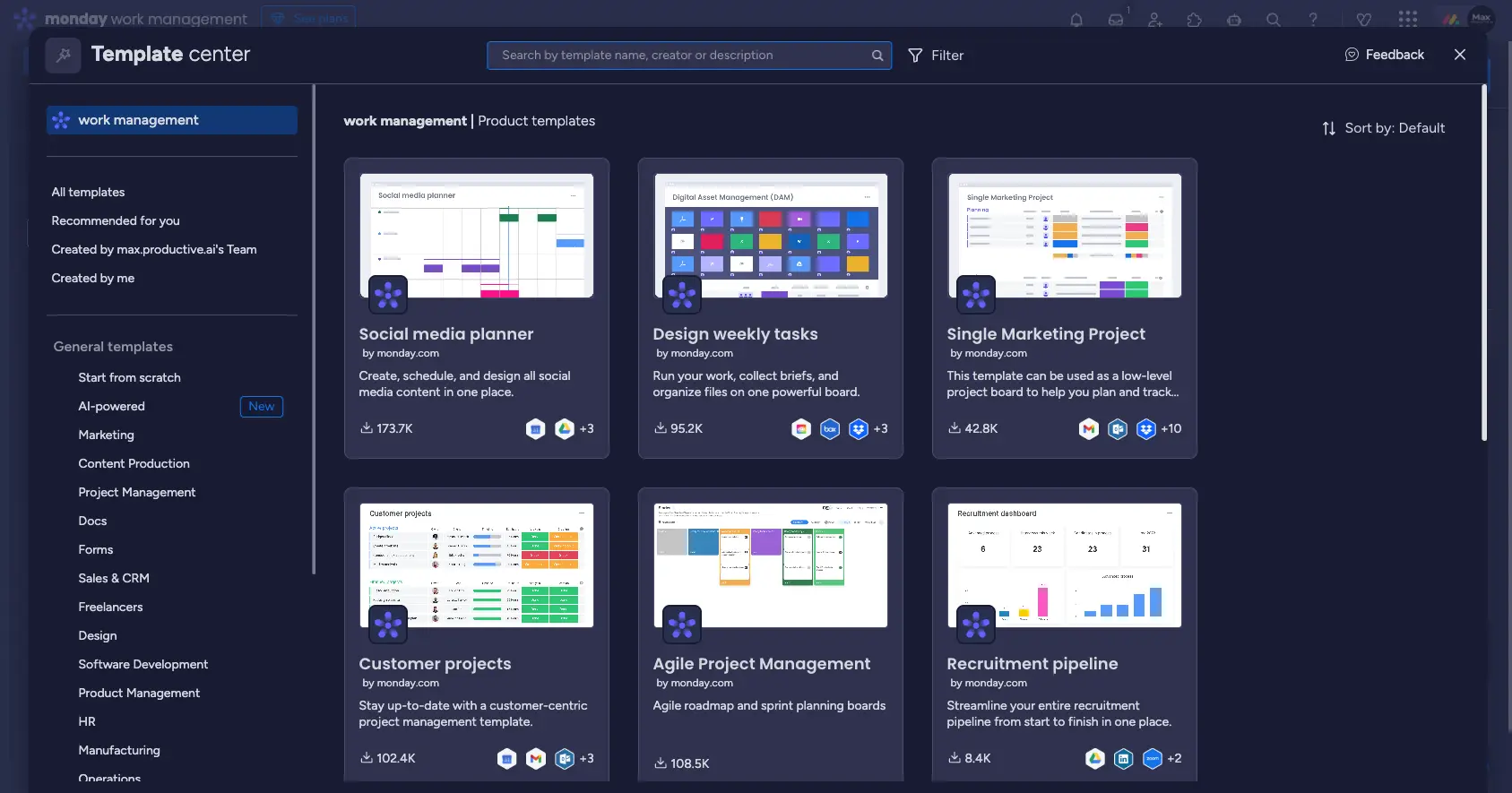Click the Sort by arrows icon
The height and width of the screenshot is (793, 1512).
click(1329, 128)
